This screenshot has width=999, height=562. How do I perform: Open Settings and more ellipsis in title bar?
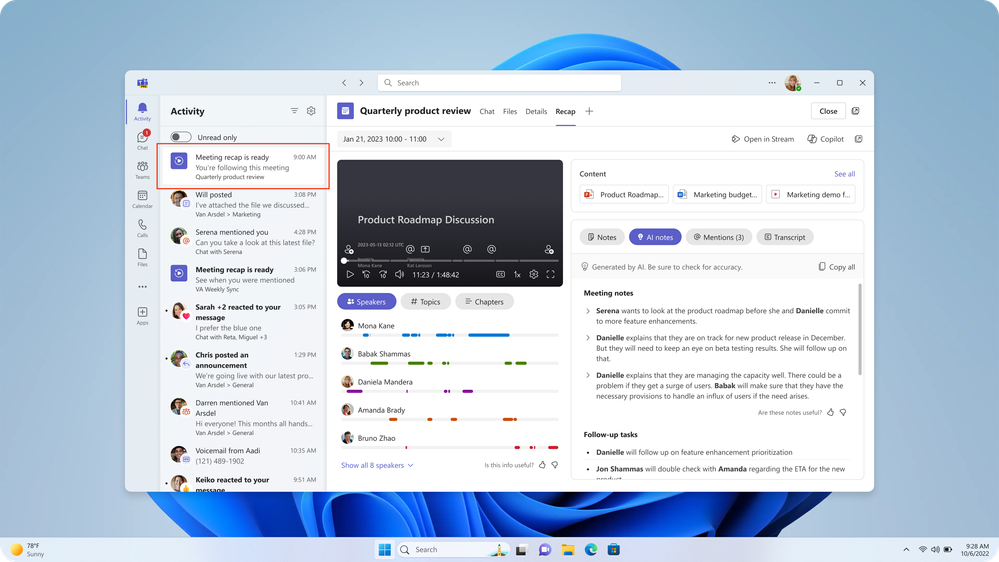point(772,83)
